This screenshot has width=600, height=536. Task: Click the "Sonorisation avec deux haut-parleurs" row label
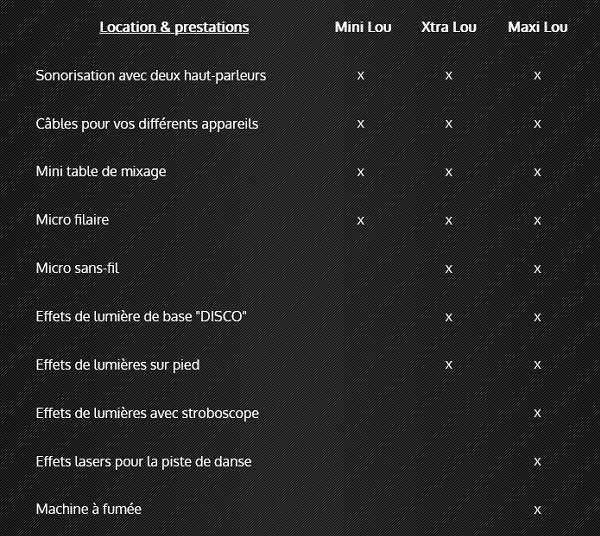point(151,75)
